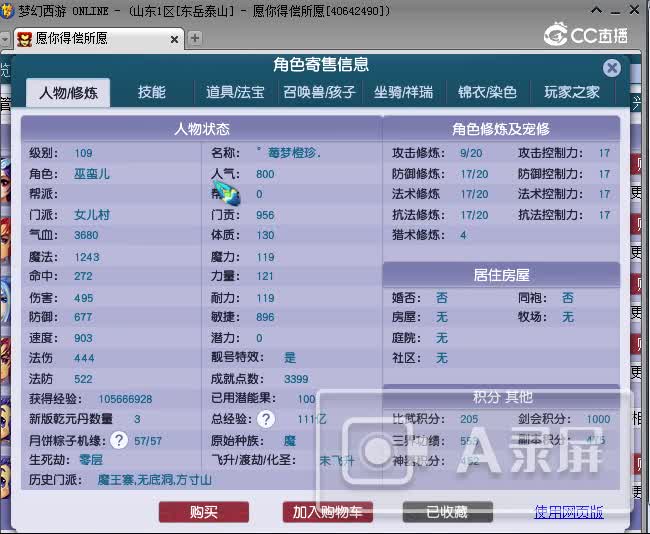Click the 魔法 value 1243
This screenshot has width=650, height=534.
click(x=87, y=257)
